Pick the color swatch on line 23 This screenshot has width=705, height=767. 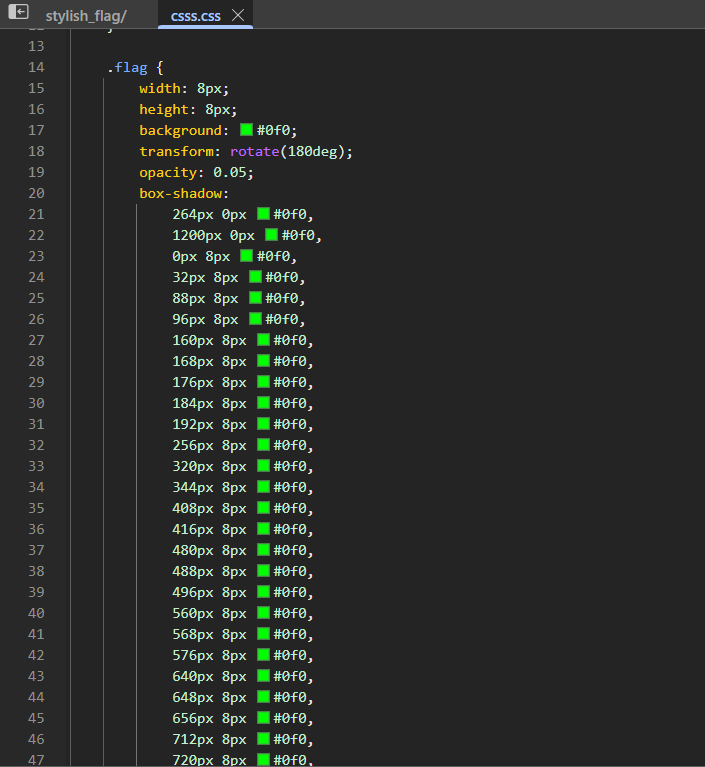247,255
